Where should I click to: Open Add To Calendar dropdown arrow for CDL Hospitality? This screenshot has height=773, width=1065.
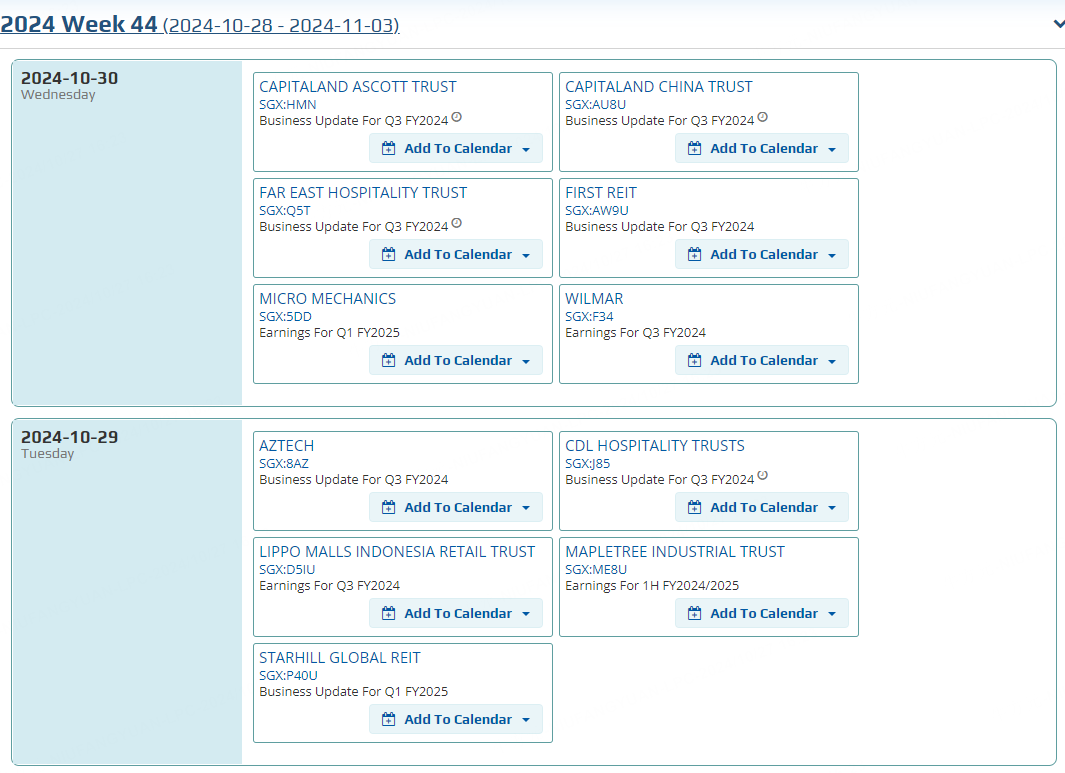832,508
